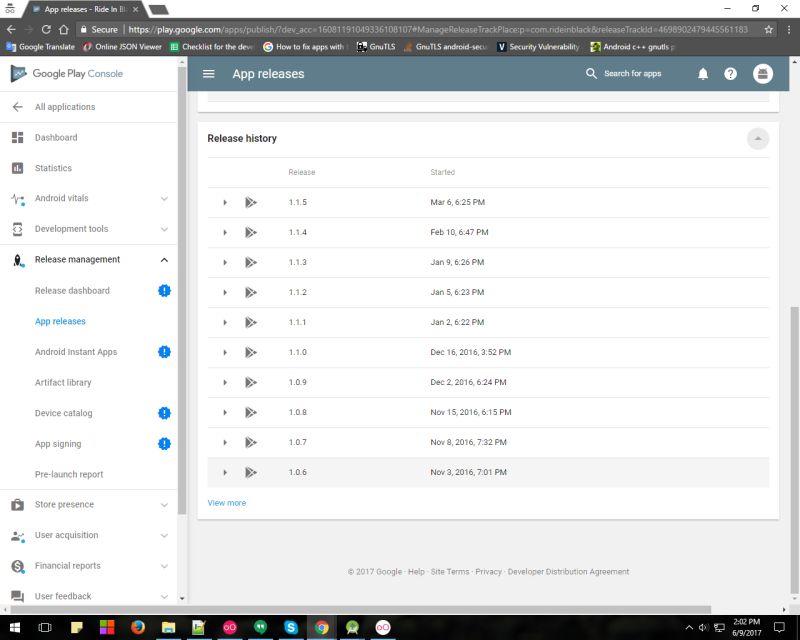Image resolution: width=800 pixels, height=640 pixels.
Task: Open the Chrome three-dot menu
Action: pyautogui.click(x=789, y=30)
